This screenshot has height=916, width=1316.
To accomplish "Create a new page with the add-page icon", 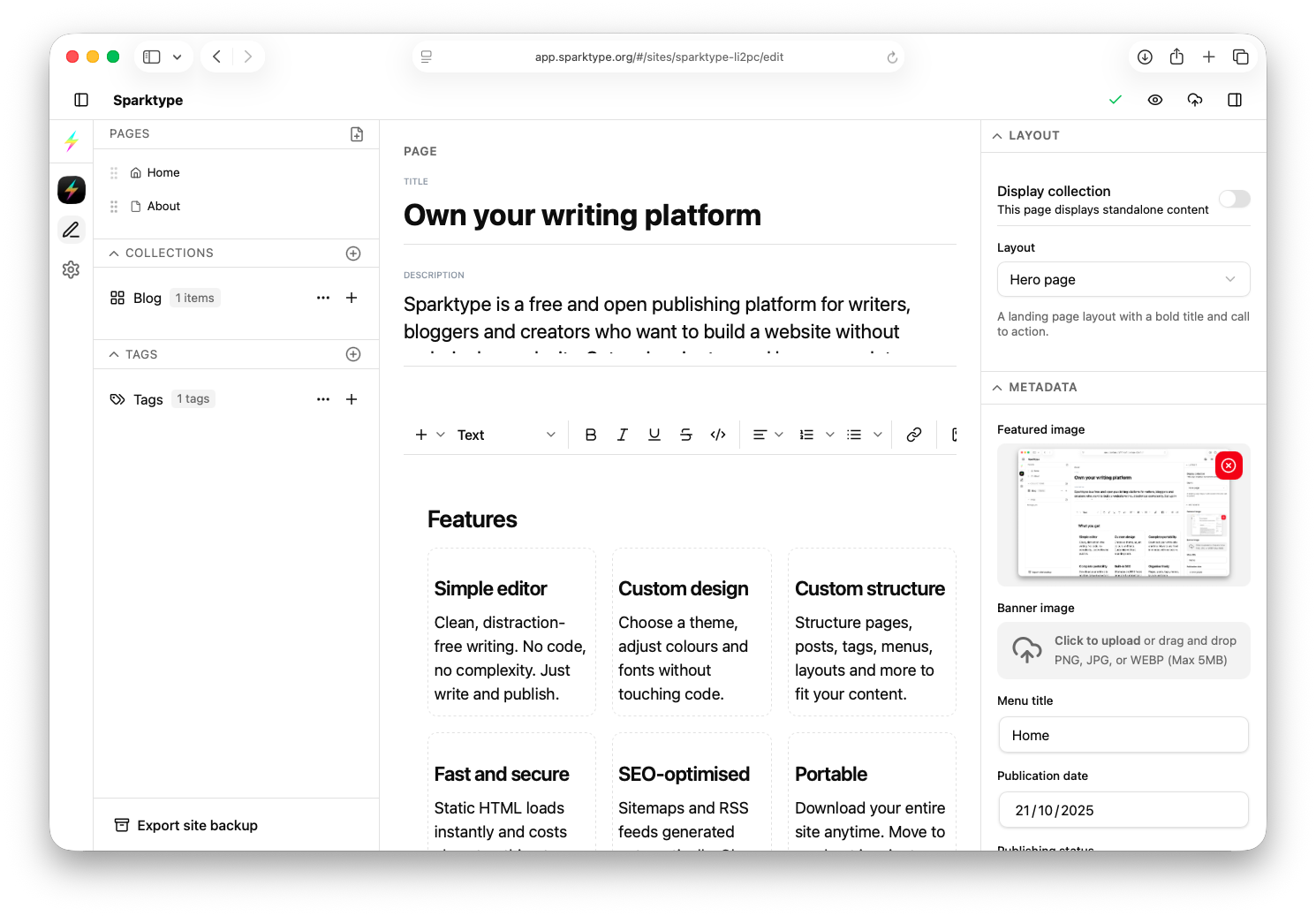I will pos(356,134).
